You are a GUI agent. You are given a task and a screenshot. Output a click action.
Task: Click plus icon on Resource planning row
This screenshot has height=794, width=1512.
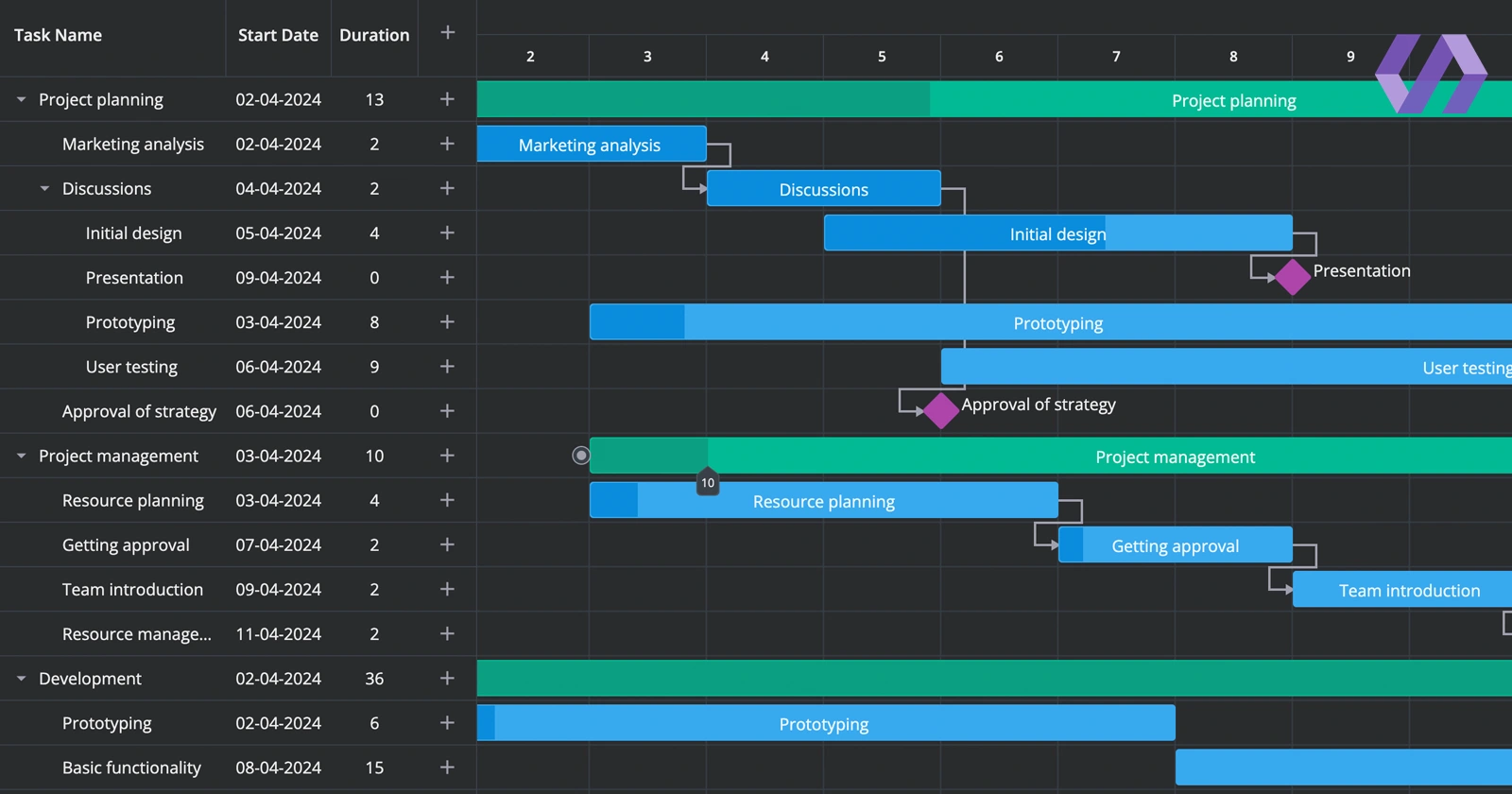click(x=448, y=500)
